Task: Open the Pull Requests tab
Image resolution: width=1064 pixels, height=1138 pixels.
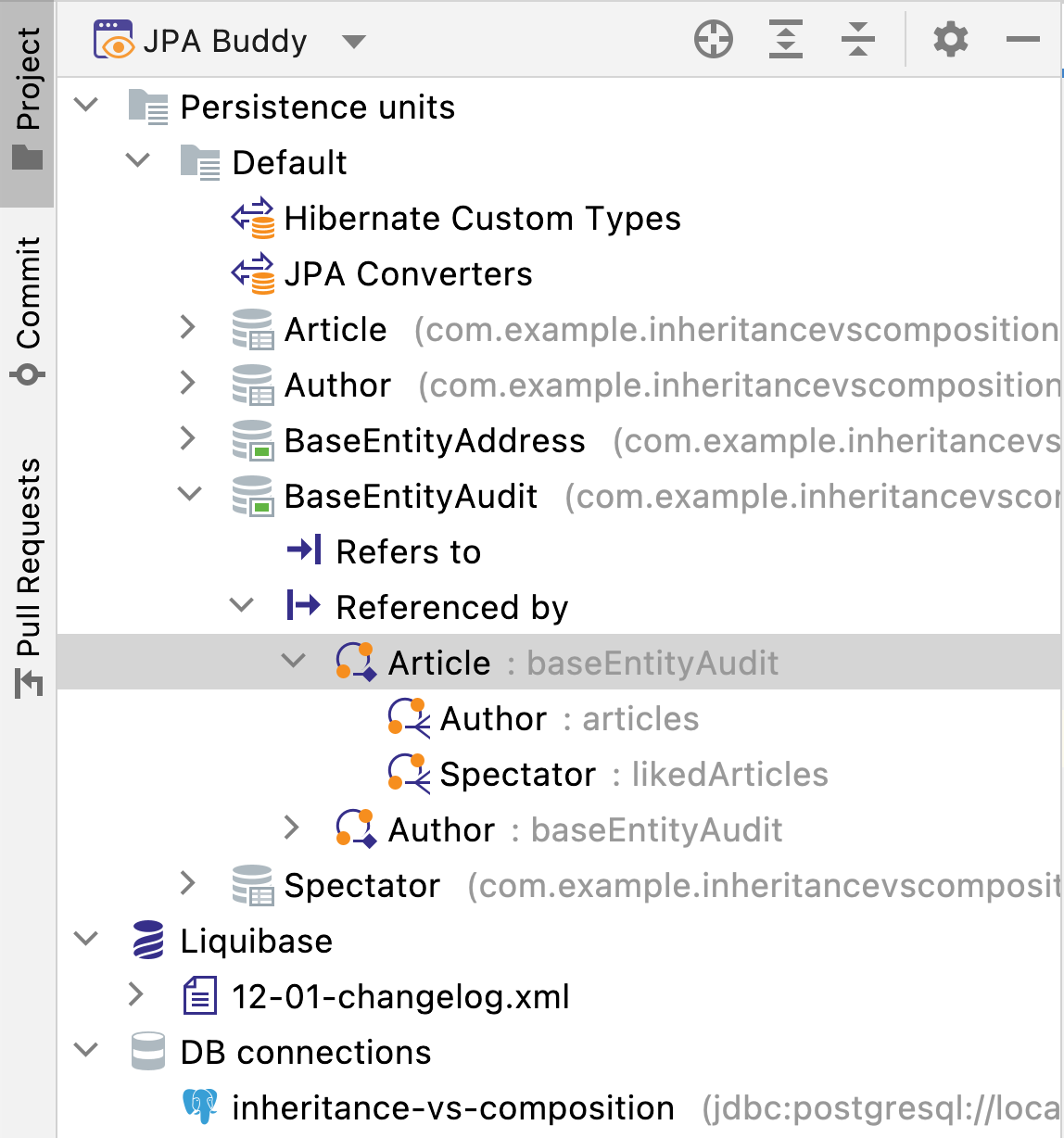Action: tap(28, 565)
